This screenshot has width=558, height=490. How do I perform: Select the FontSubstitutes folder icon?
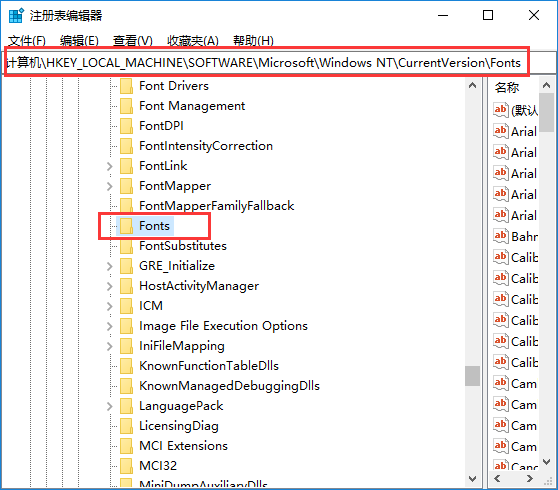(126, 246)
